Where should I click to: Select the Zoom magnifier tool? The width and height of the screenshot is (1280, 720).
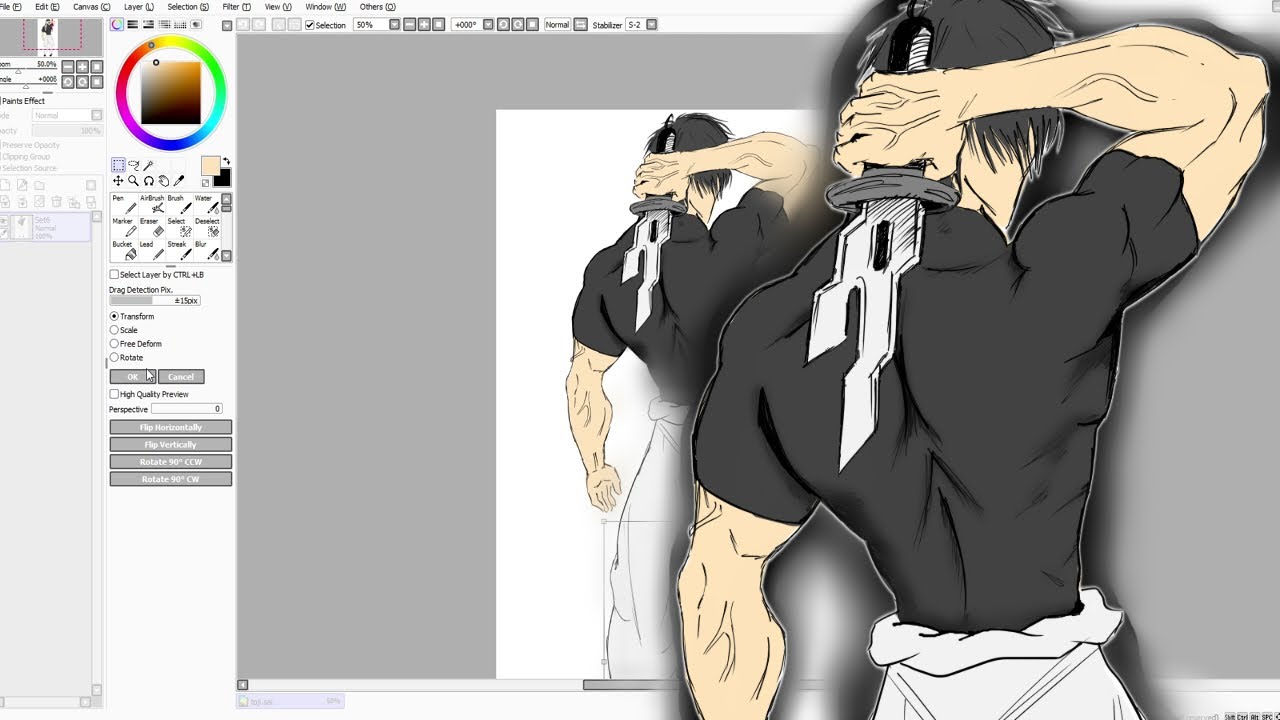tap(133, 181)
